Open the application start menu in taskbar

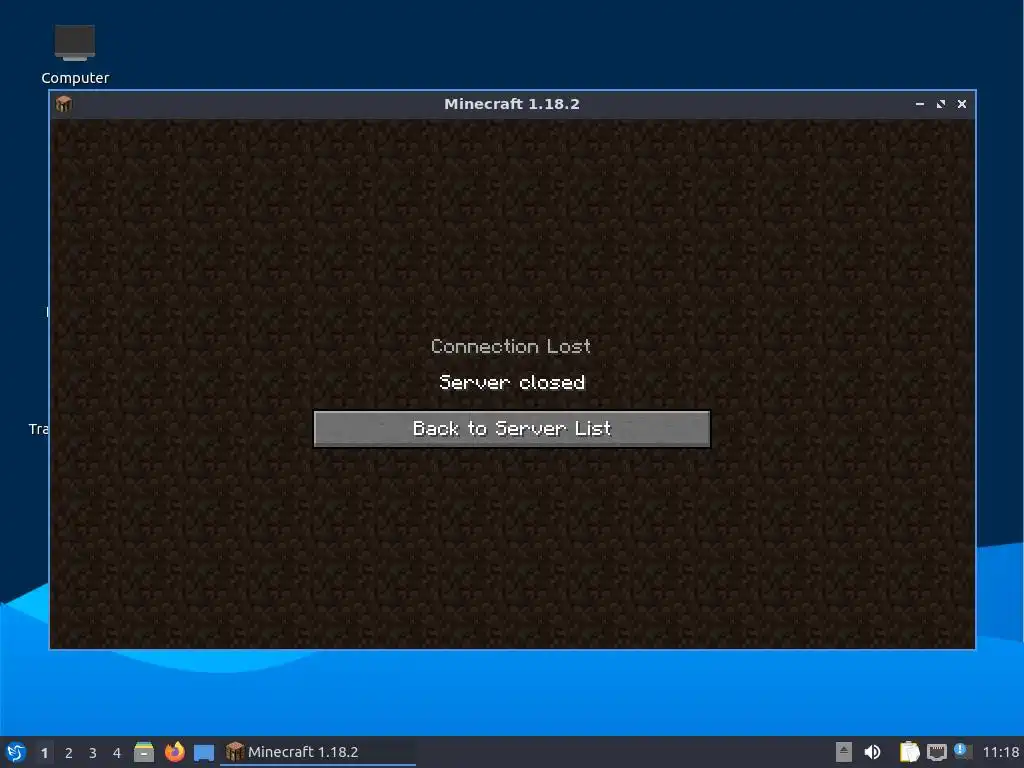[16, 752]
